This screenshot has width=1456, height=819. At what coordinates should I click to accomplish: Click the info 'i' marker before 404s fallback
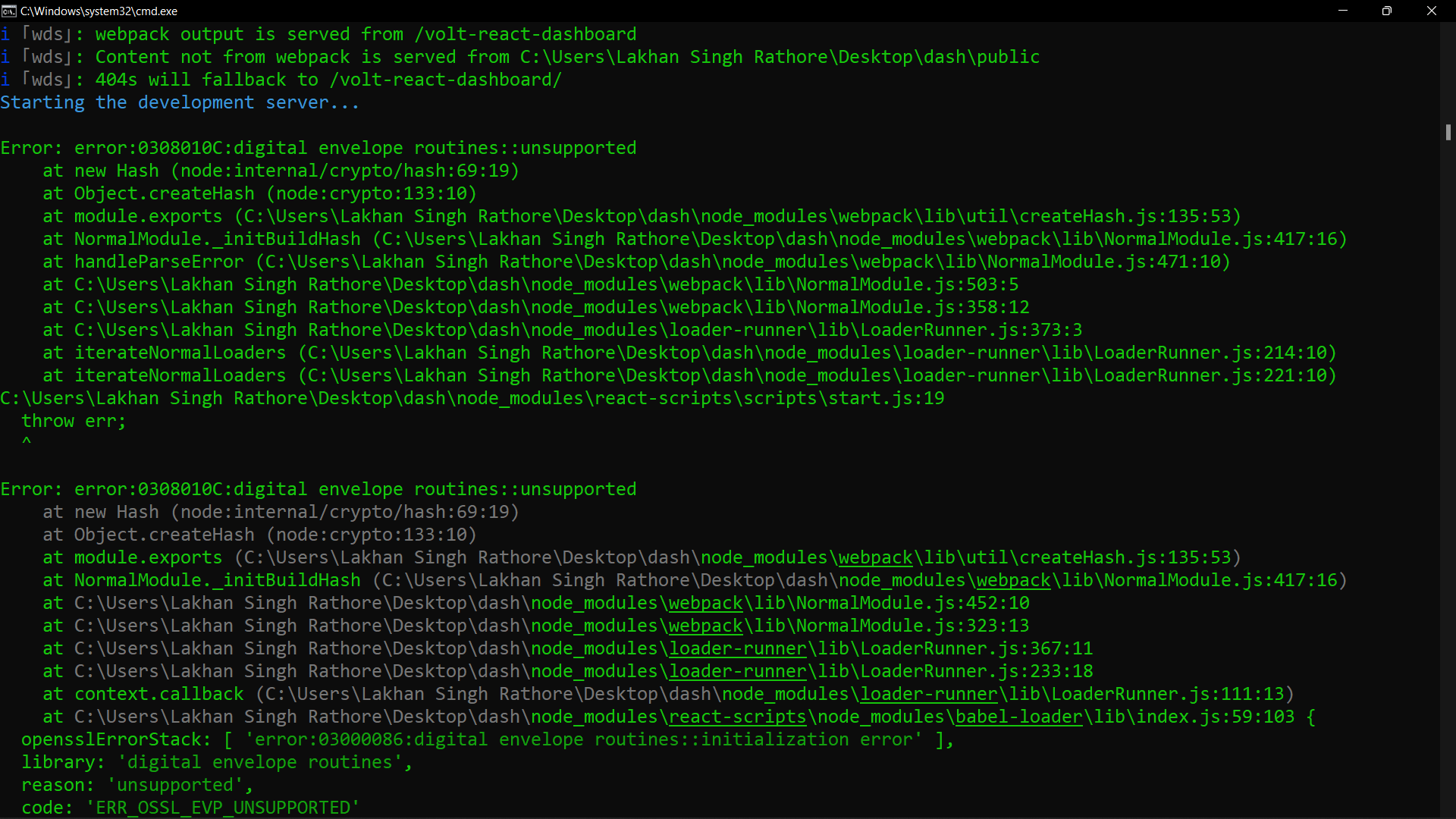(5, 80)
